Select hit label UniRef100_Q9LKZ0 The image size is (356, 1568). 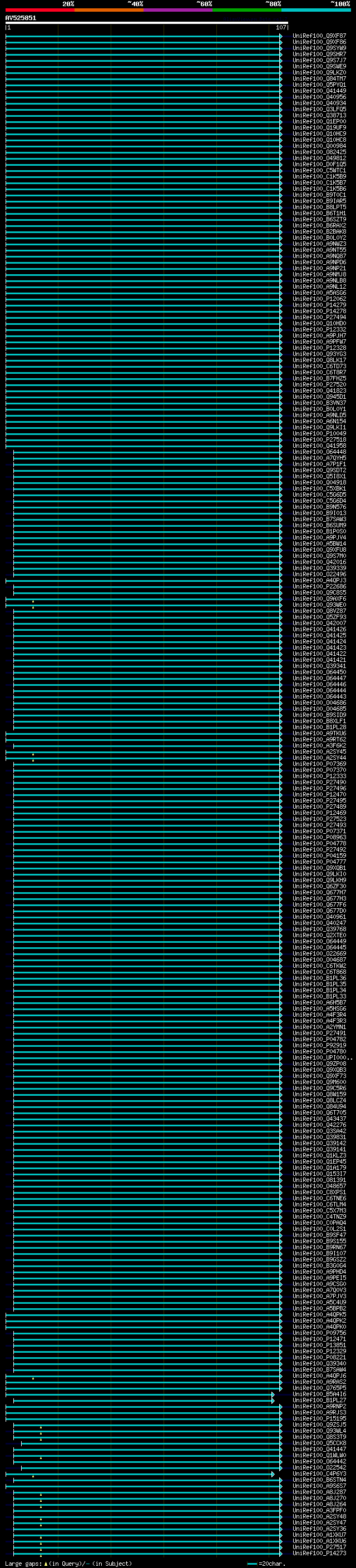319,72
